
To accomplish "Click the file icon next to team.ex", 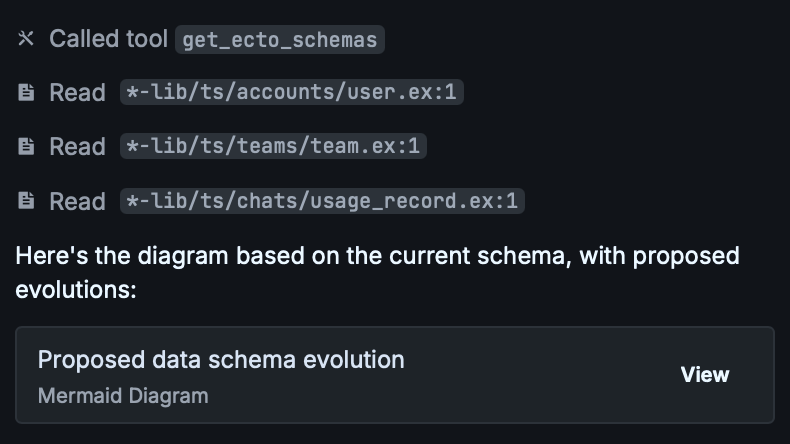I will 26,147.
